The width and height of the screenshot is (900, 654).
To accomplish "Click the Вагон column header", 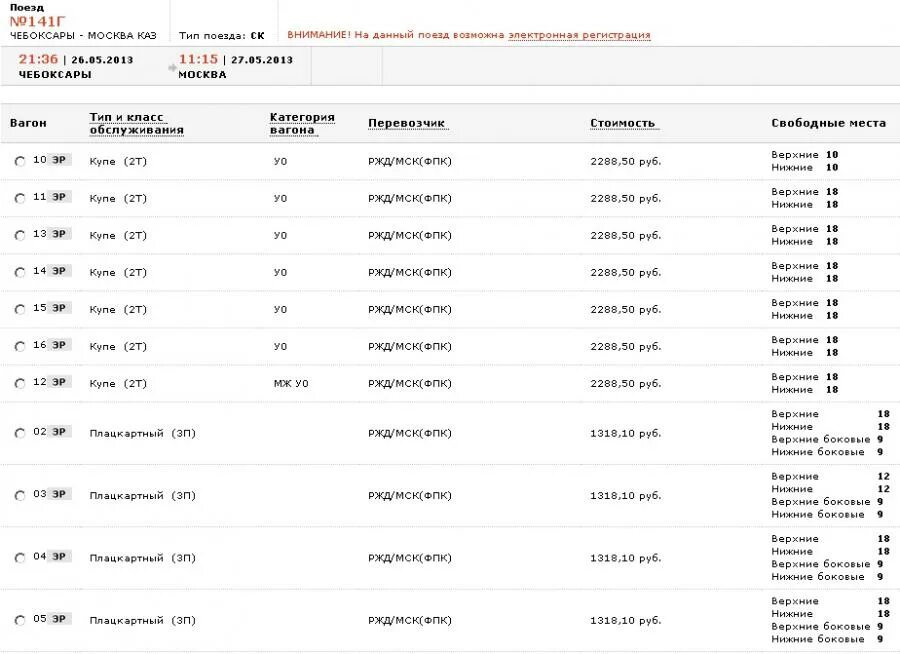I will coord(28,123).
